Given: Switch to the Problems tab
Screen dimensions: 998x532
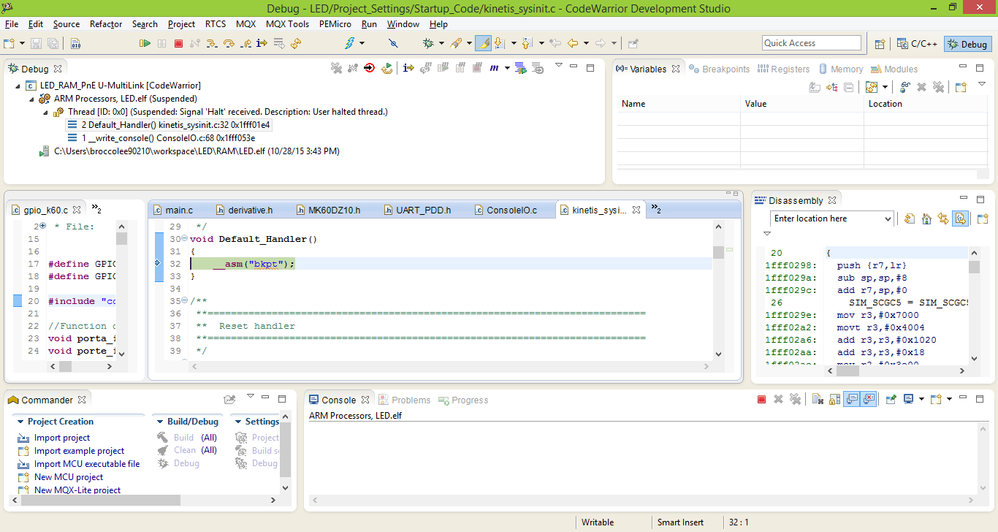Looking at the screenshot, I should tap(404, 400).
